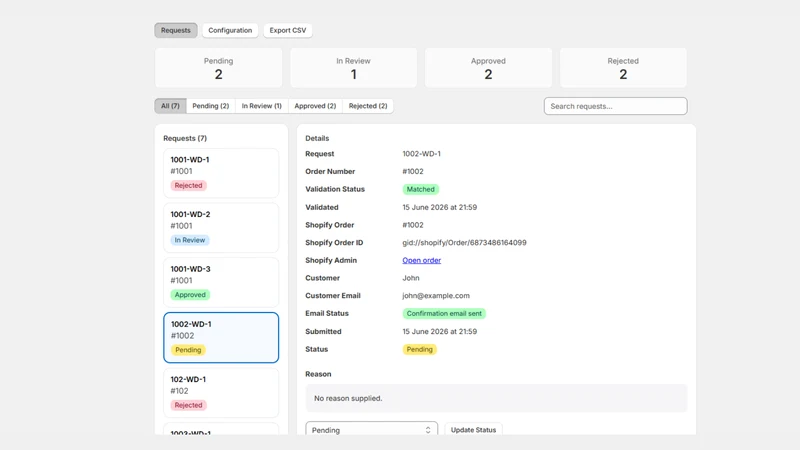Select the Rejected summary card

(623, 68)
